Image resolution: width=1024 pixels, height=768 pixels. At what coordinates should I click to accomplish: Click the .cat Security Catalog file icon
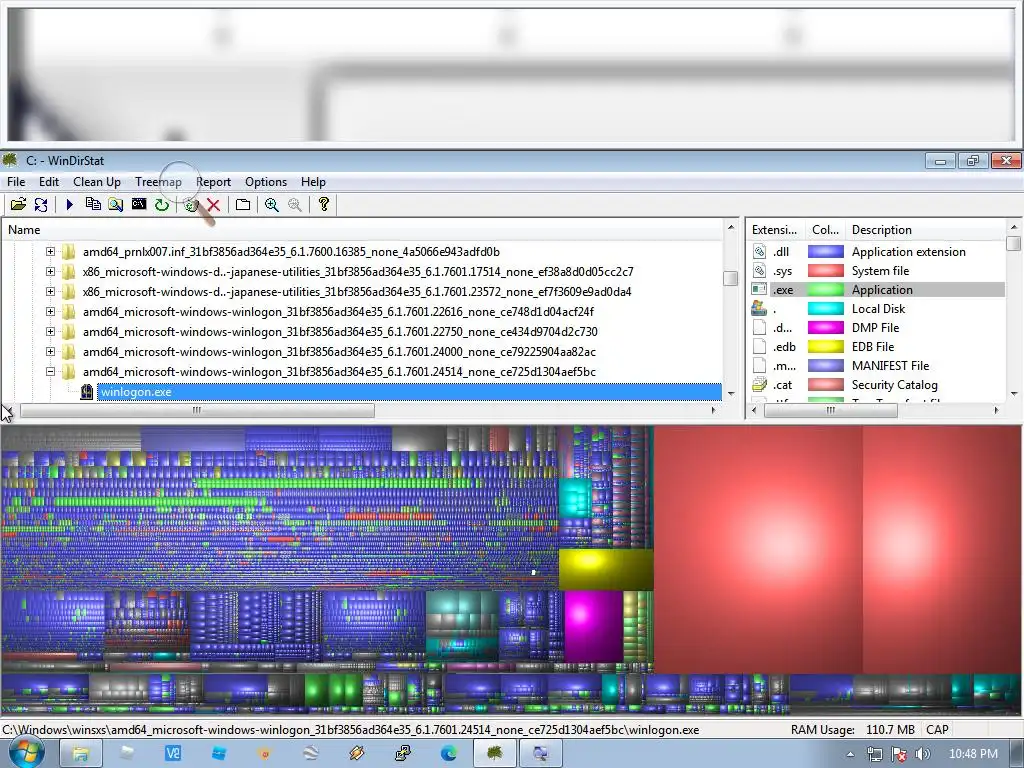pos(759,385)
